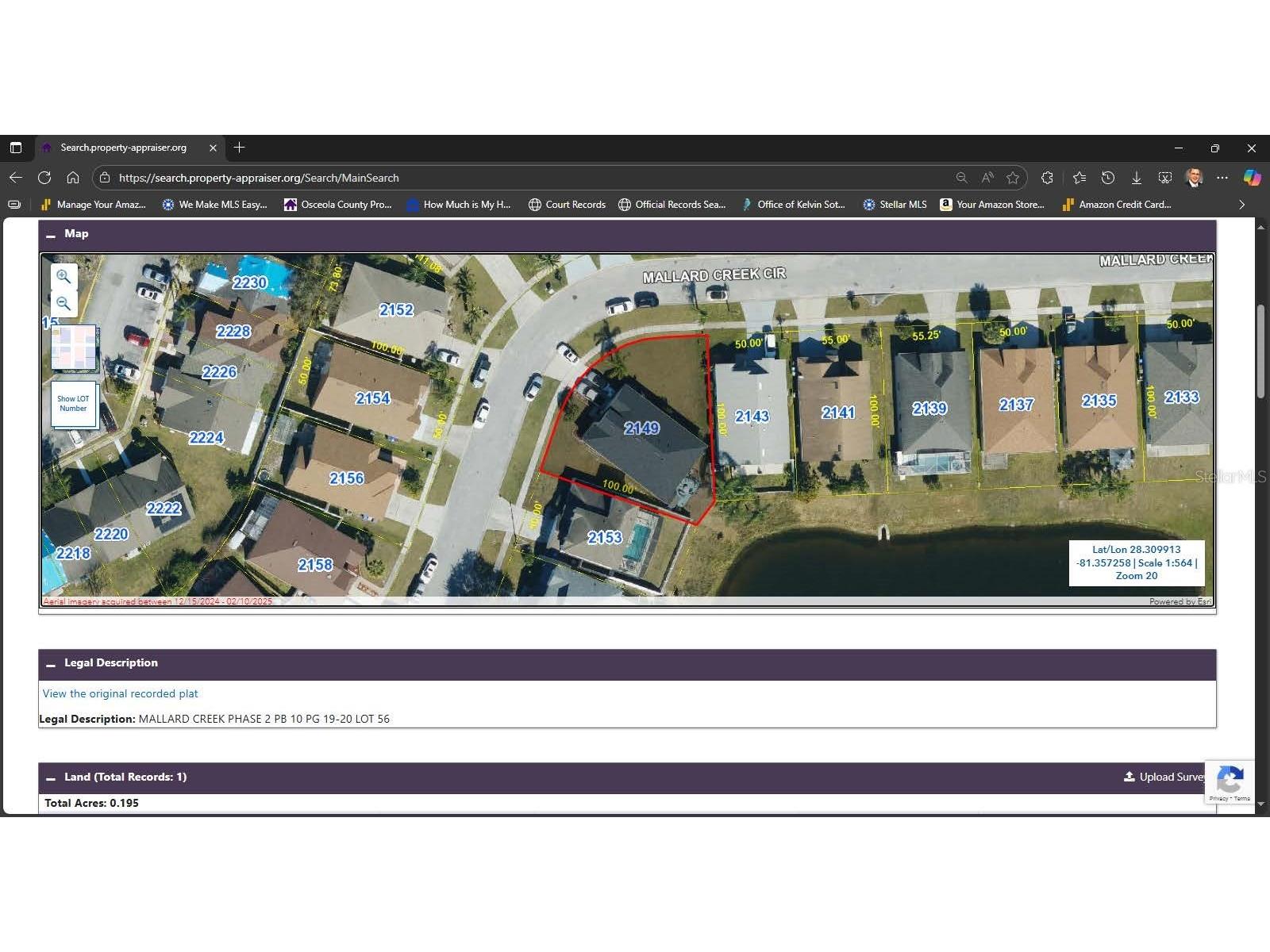Open browsing history

click(1107, 178)
